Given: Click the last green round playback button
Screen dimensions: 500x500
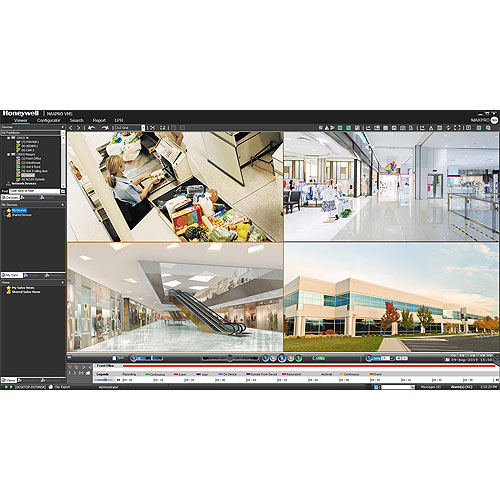Looking at the screenshot, I should click(299, 358).
